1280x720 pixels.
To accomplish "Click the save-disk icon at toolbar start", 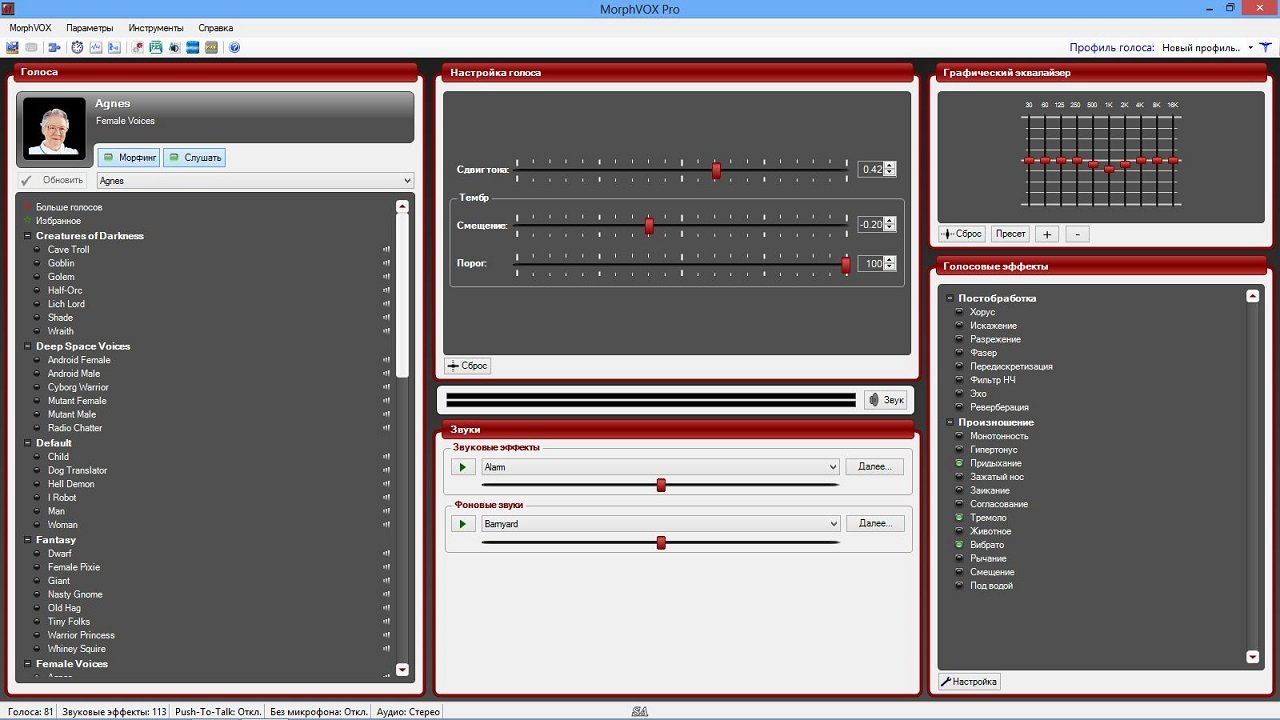I will 12,47.
